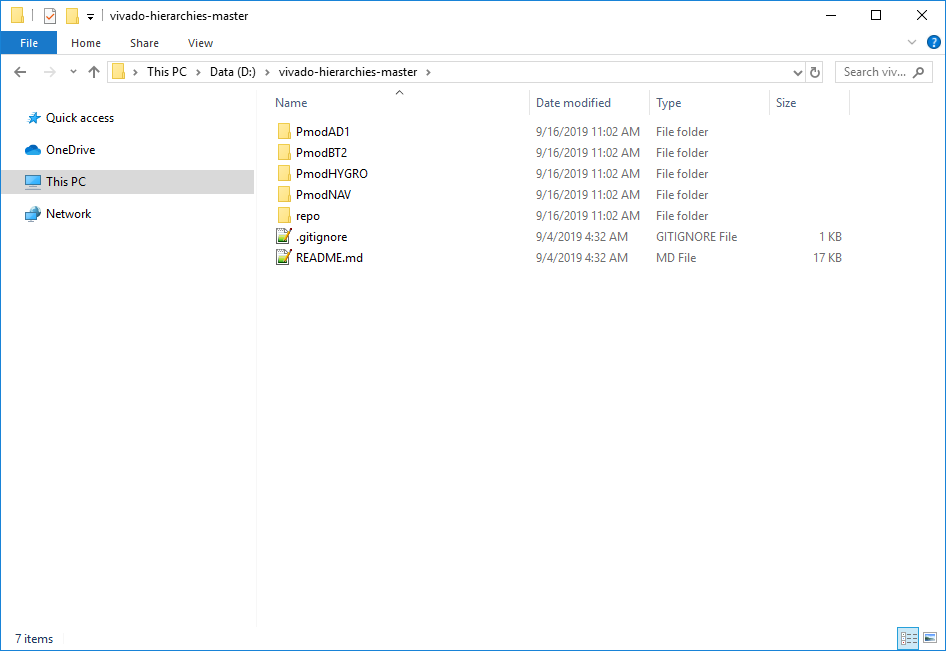Go up one folder level
The height and width of the screenshot is (651, 946).
click(94, 72)
